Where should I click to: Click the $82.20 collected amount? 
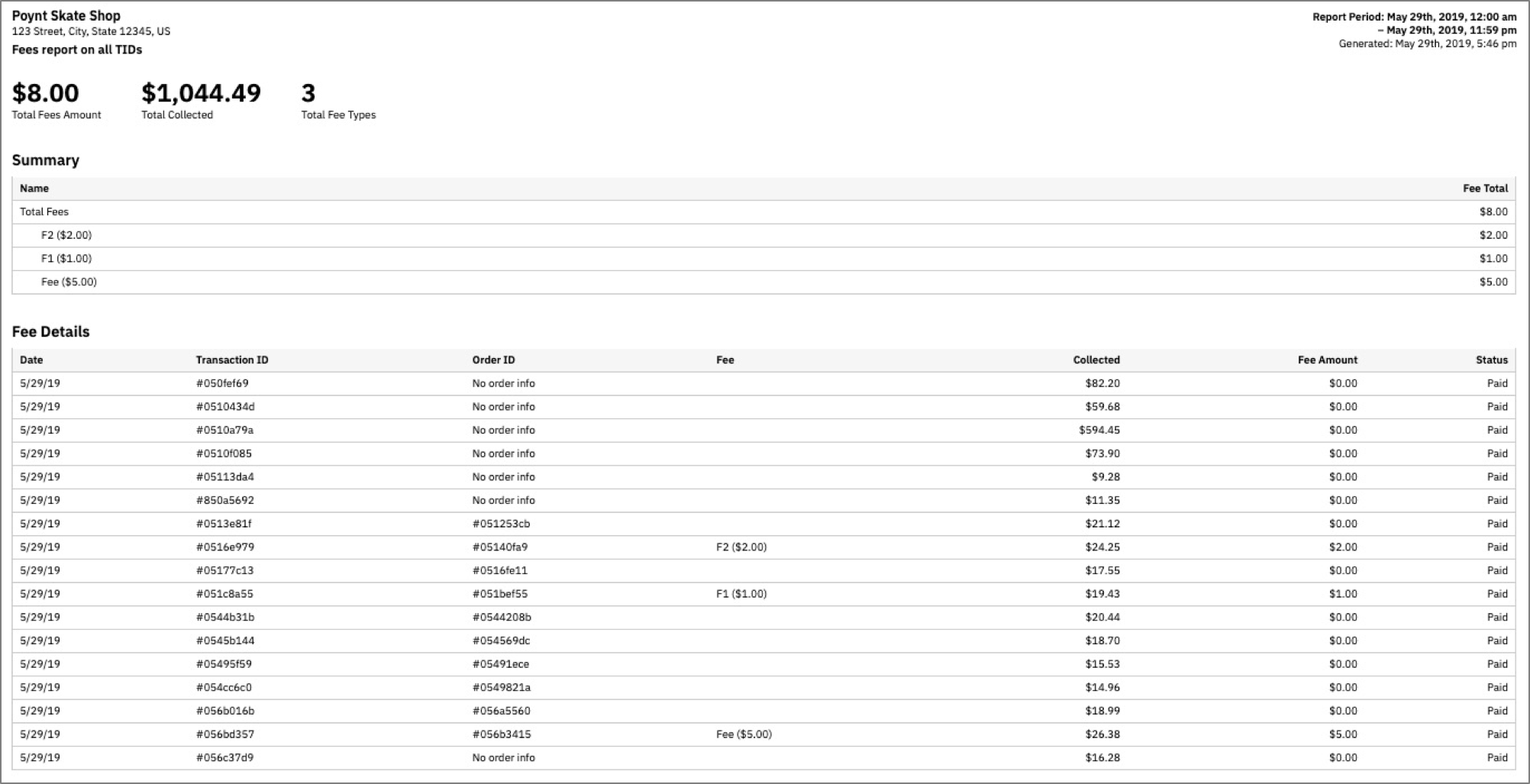pos(1102,383)
